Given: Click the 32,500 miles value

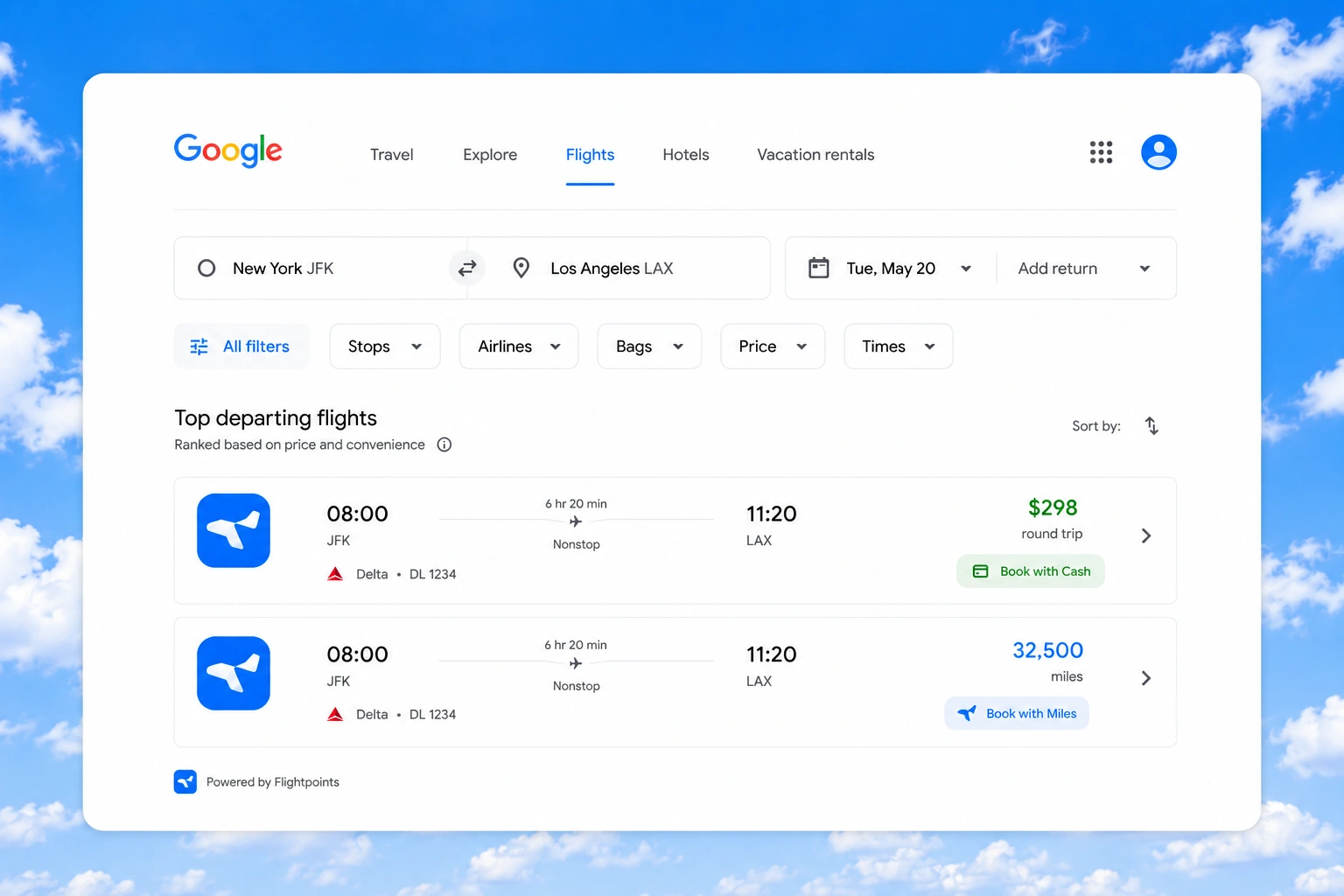Looking at the screenshot, I should click(1047, 650).
